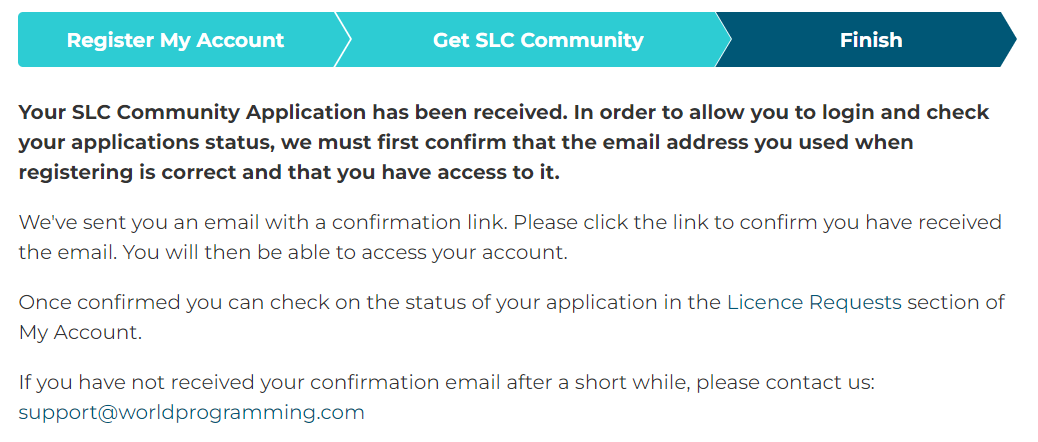Image resolution: width=1038 pixels, height=442 pixels.
Task: Click the 'Once confirmed you can check' sentence
Action: 511,318
